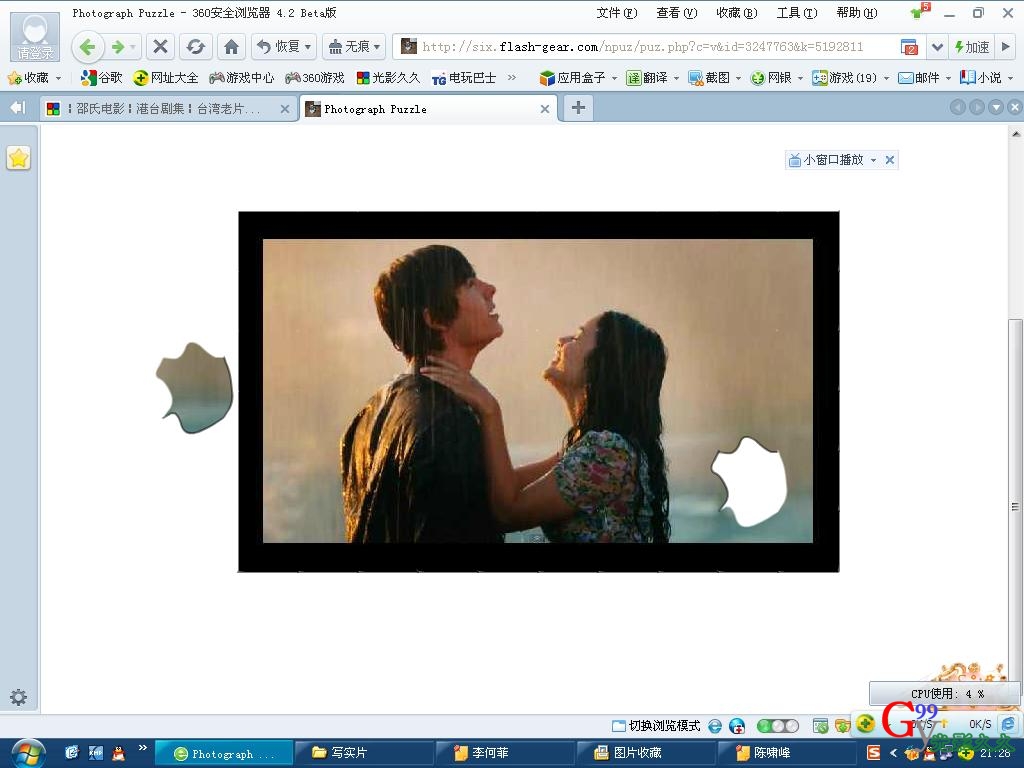This screenshot has height=768, width=1024.
Task: Open the 查看(V) menu
Action: click(677, 13)
